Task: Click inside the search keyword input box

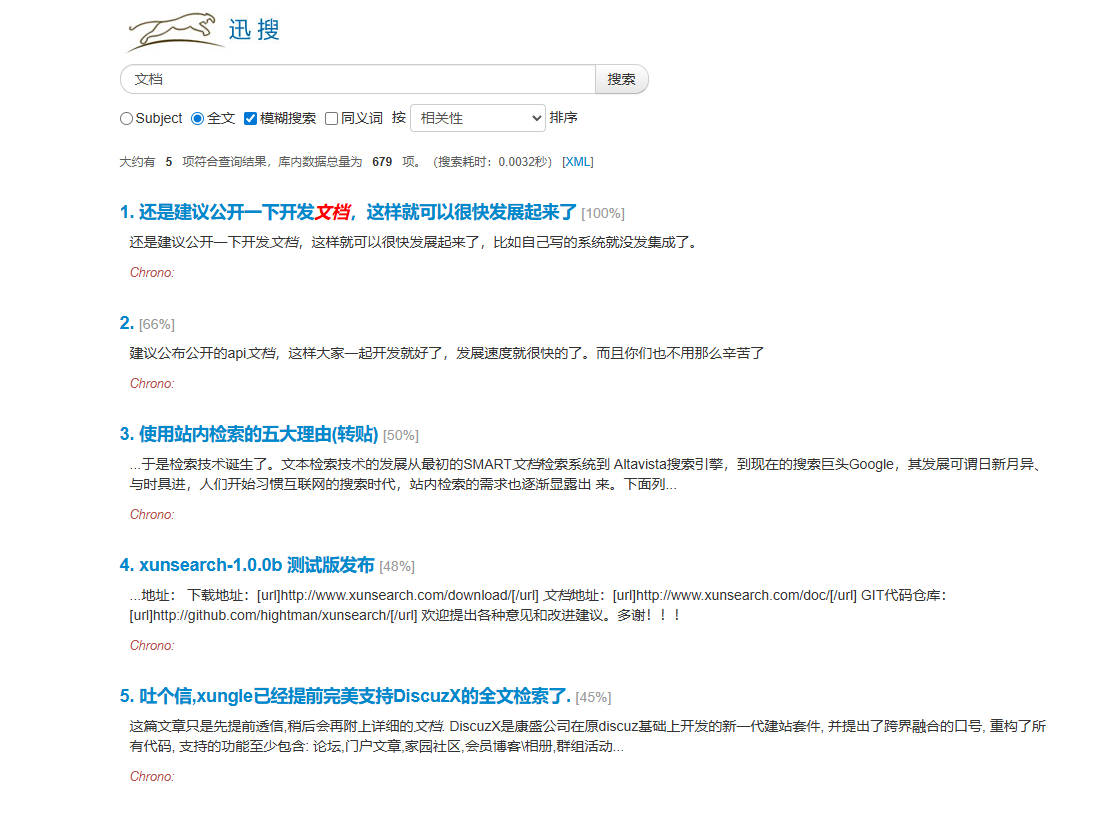Action: (350, 78)
